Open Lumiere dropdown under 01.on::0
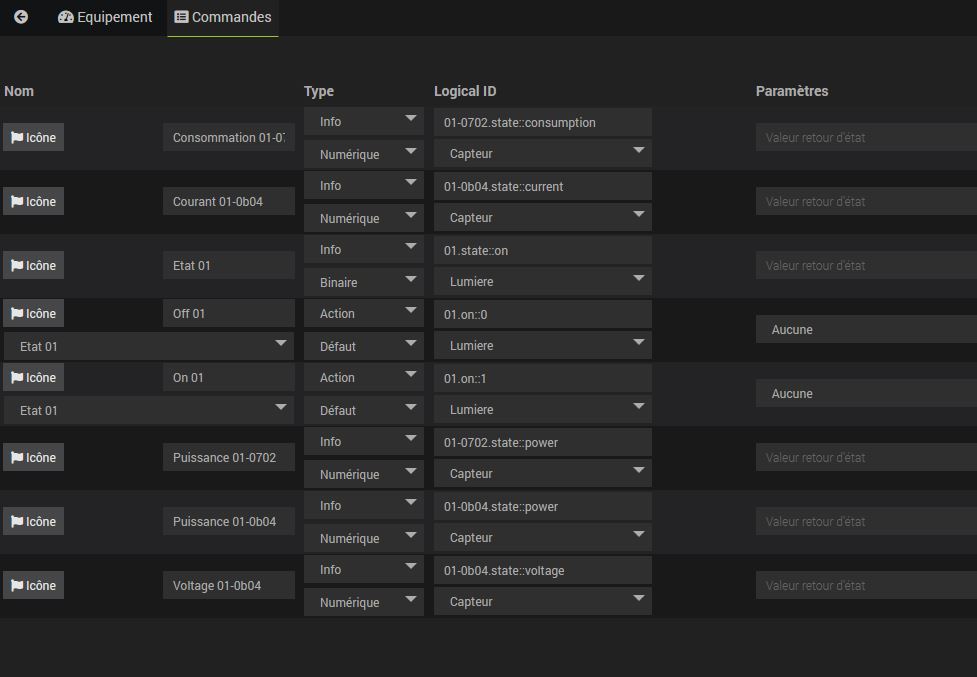Screen dimensions: 977x677 (x=543, y=346)
